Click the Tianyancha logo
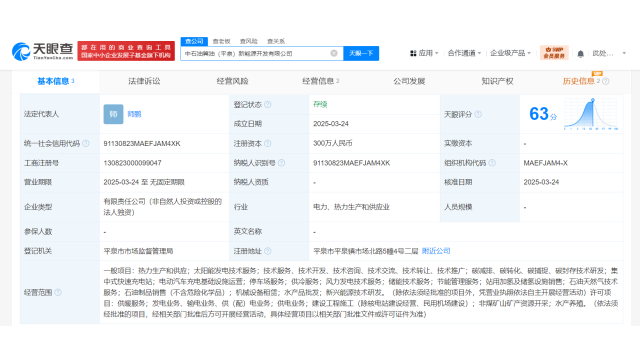Image resolution: width=640 pixels, height=360 pixels. point(42,51)
